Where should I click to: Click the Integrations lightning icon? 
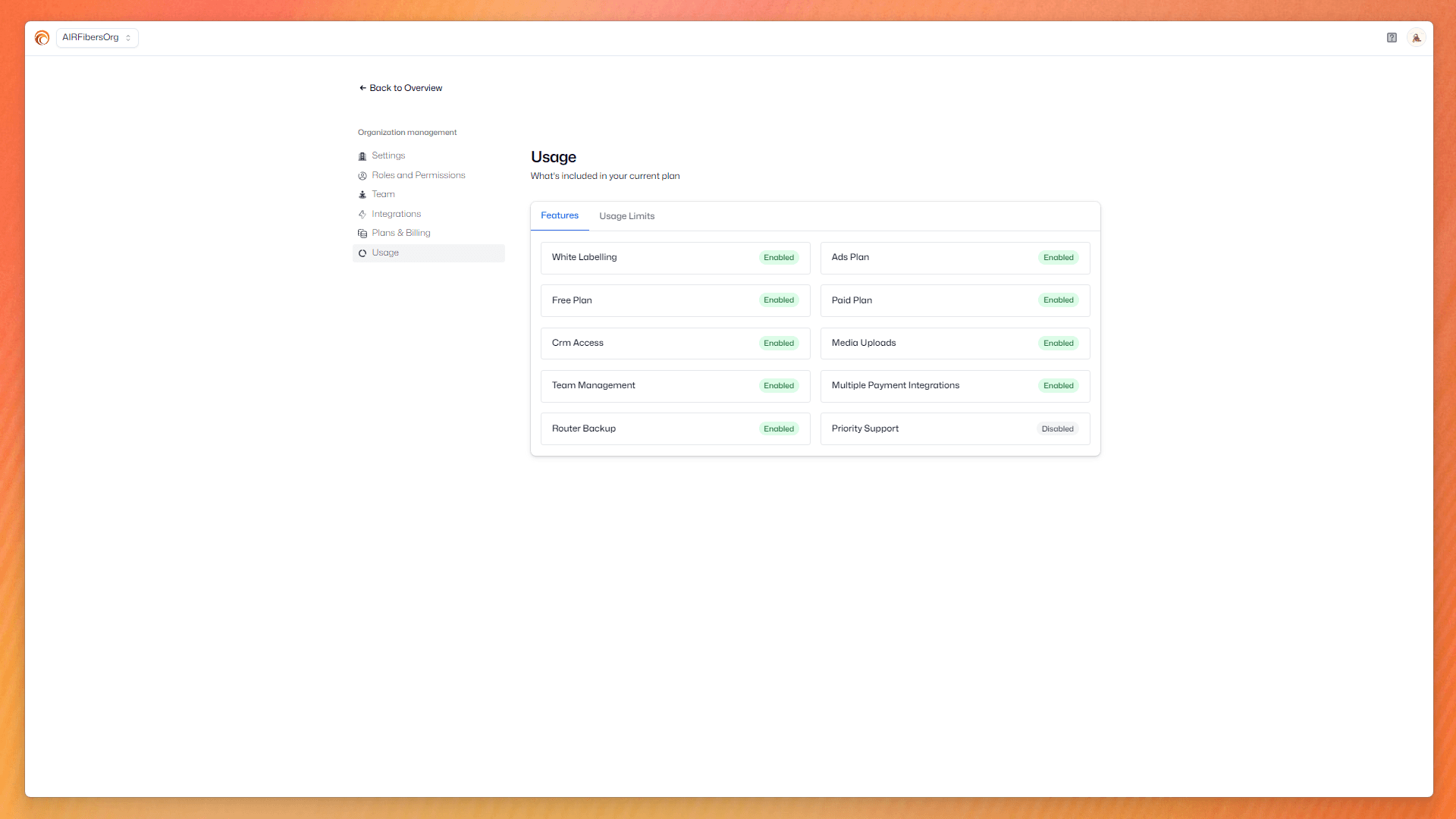(362, 215)
